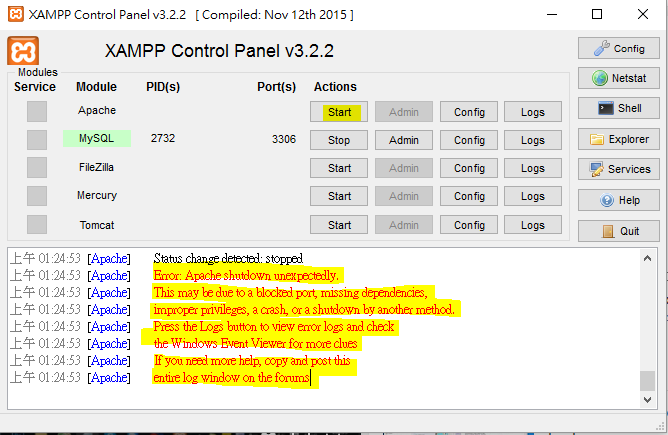Maximize the XAMPP Control Panel window

pyautogui.click(x=597, y=14)
